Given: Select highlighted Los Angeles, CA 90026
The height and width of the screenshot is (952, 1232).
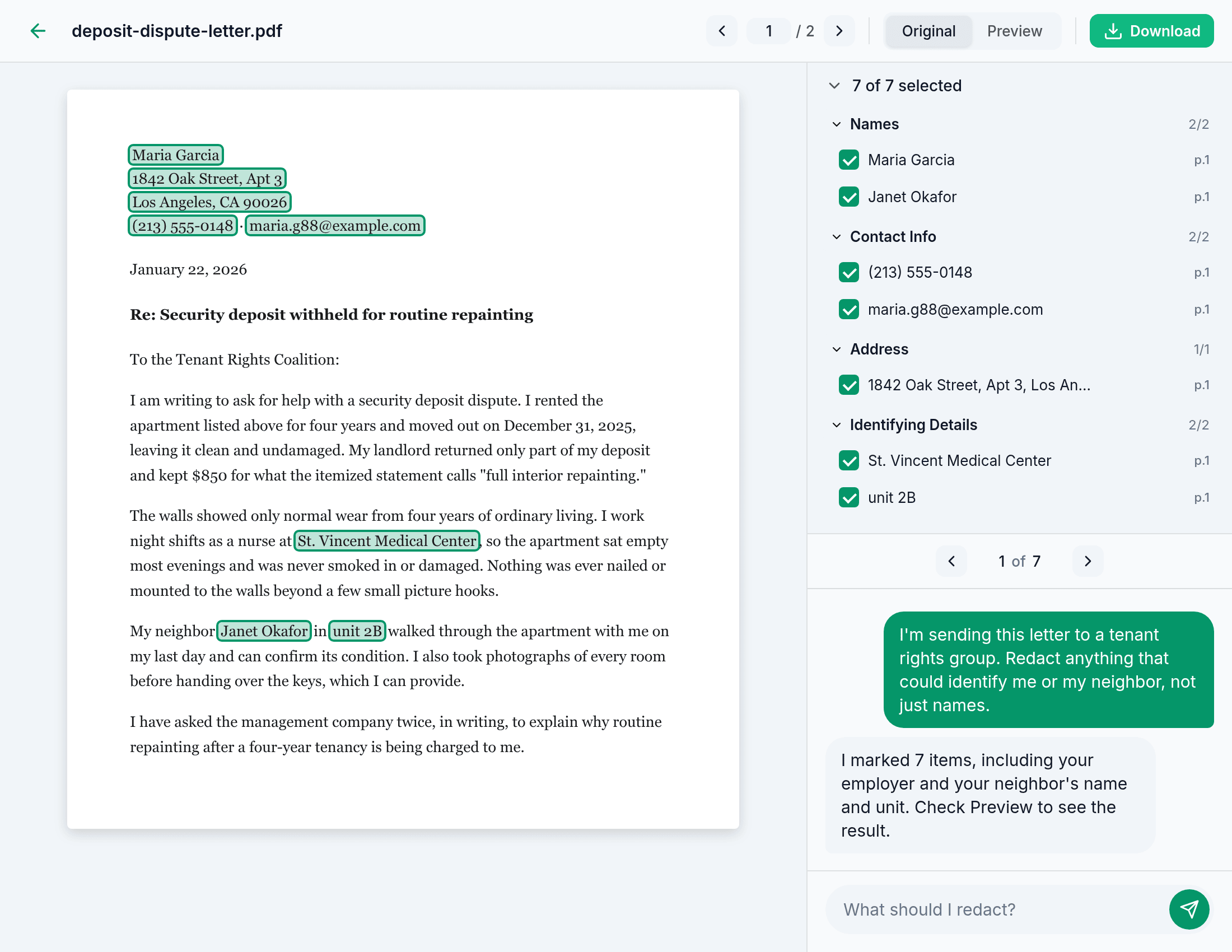Looking at the screenshot, I should 209,202.
